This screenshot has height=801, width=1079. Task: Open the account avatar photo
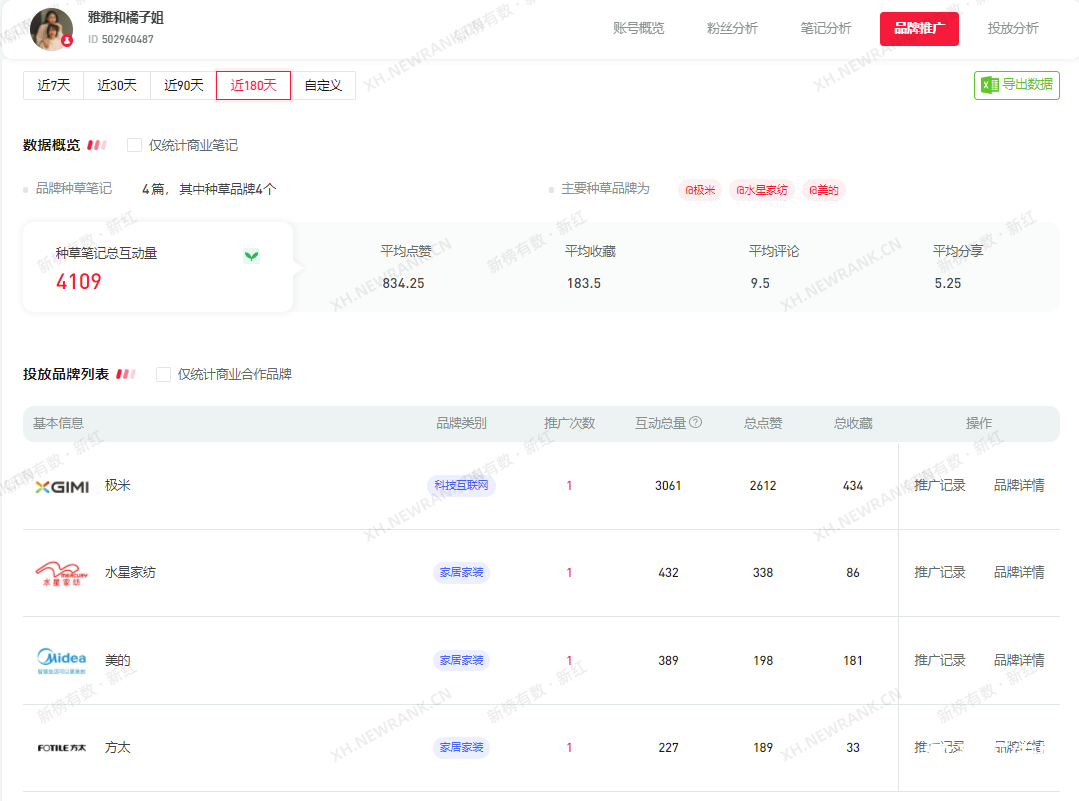(x=51, y=29)
